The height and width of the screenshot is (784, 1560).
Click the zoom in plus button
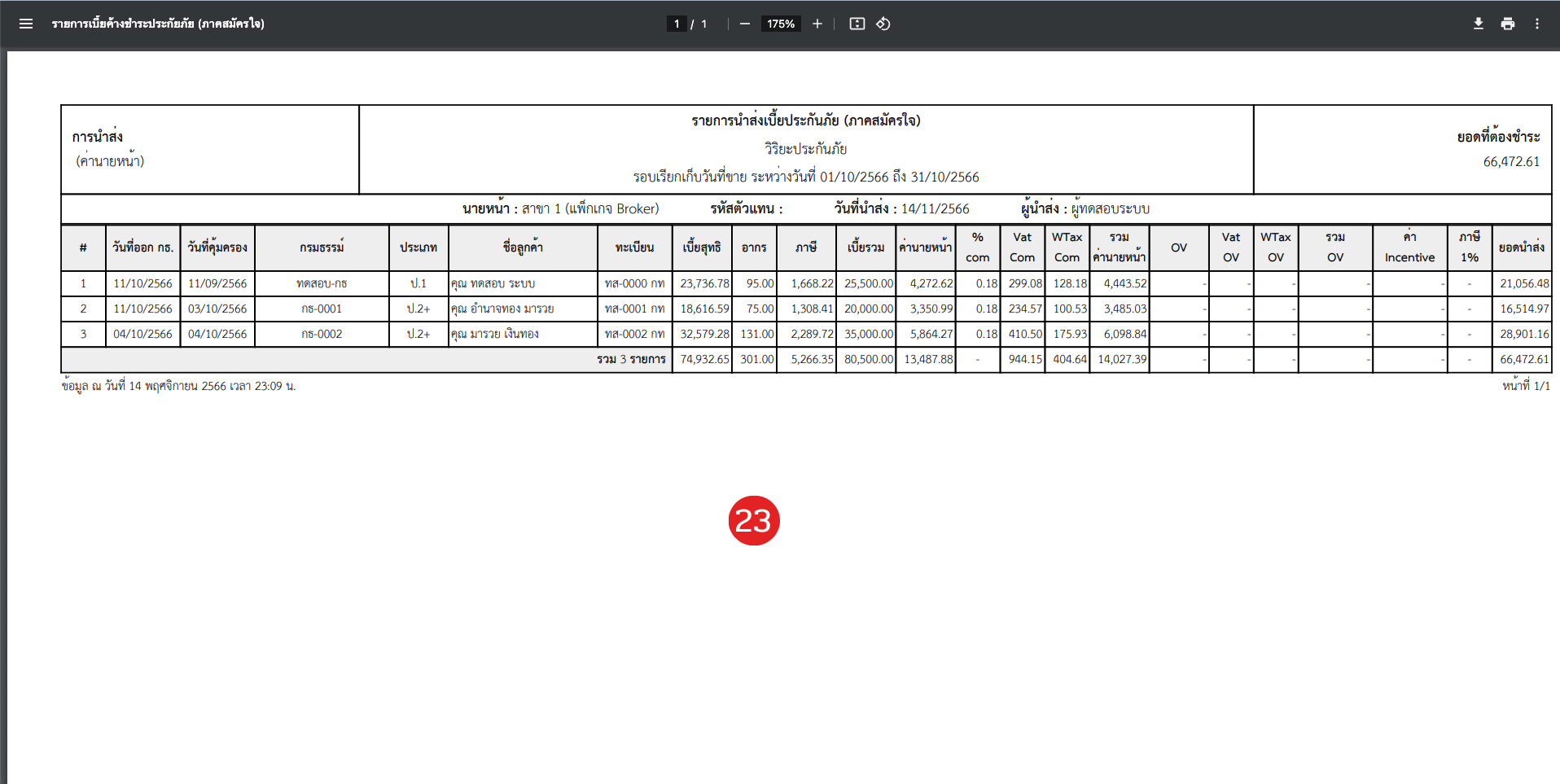817,24
